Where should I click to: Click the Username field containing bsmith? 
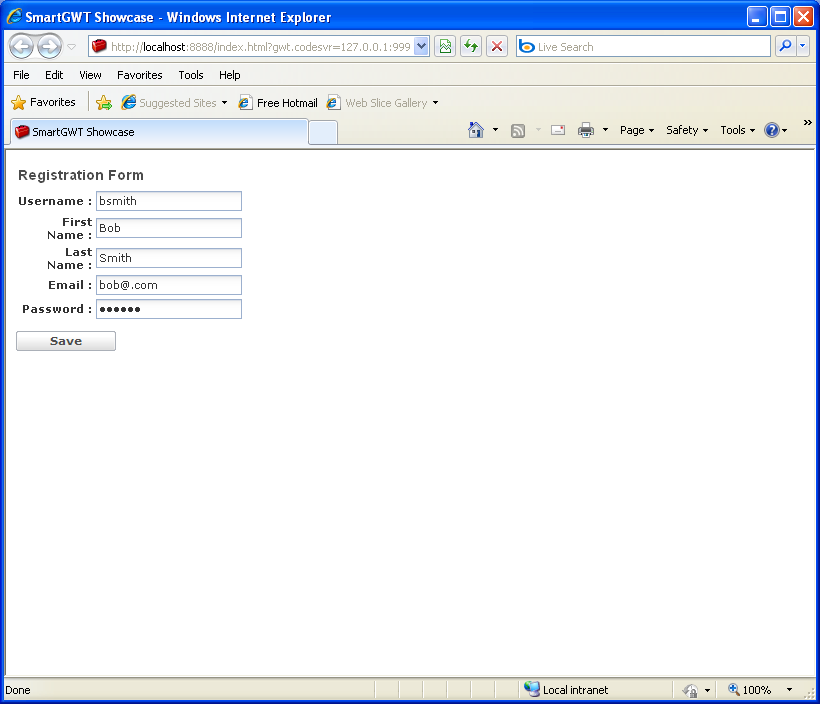point(169,201)
